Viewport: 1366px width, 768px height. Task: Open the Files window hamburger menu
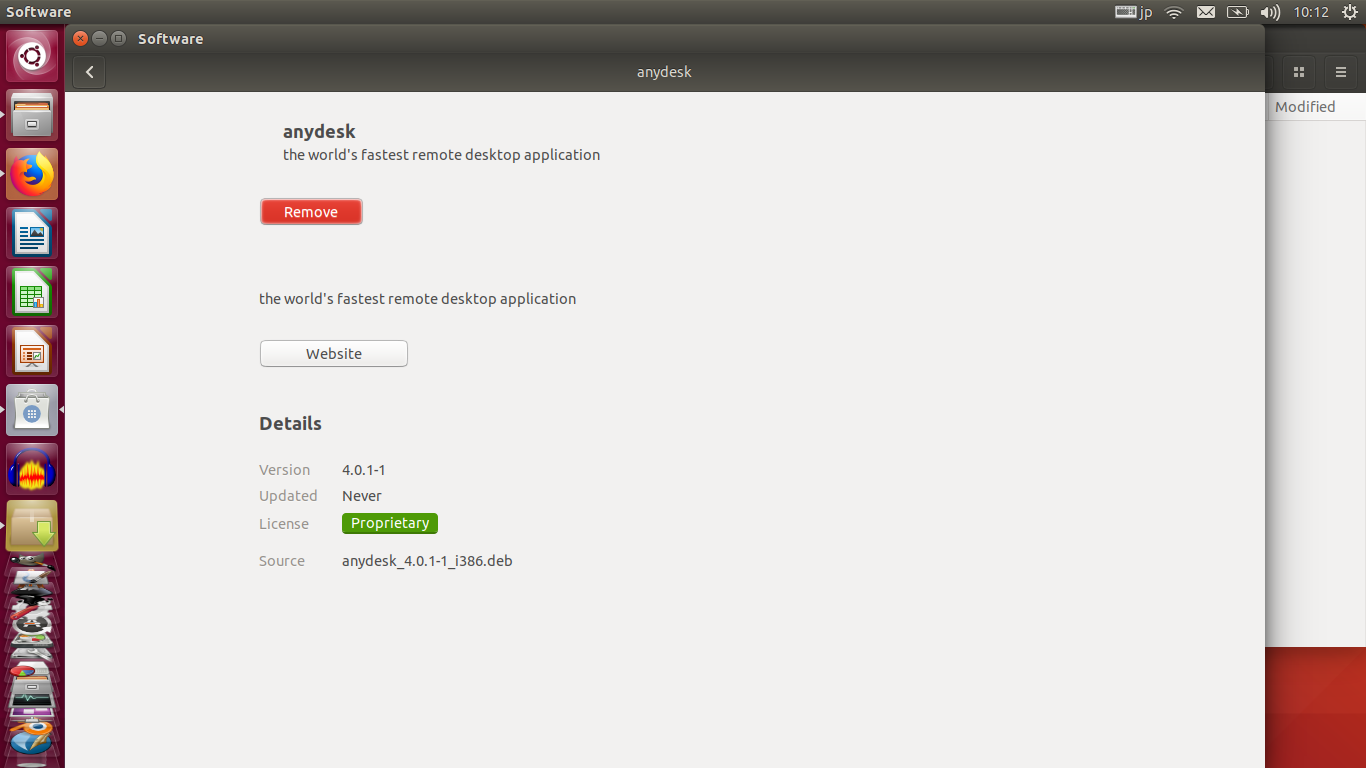1341,72
